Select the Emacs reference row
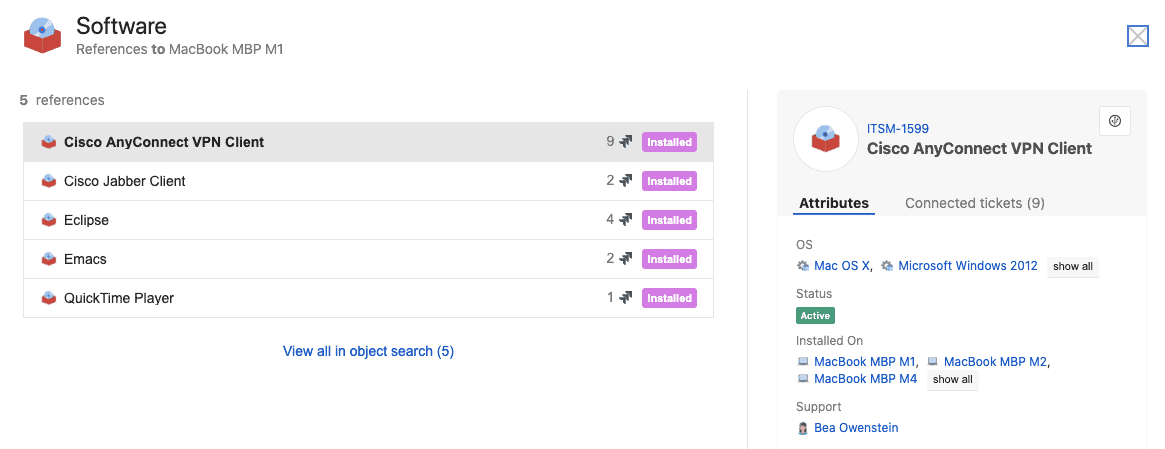1165x449 pixels. point(369,259)
